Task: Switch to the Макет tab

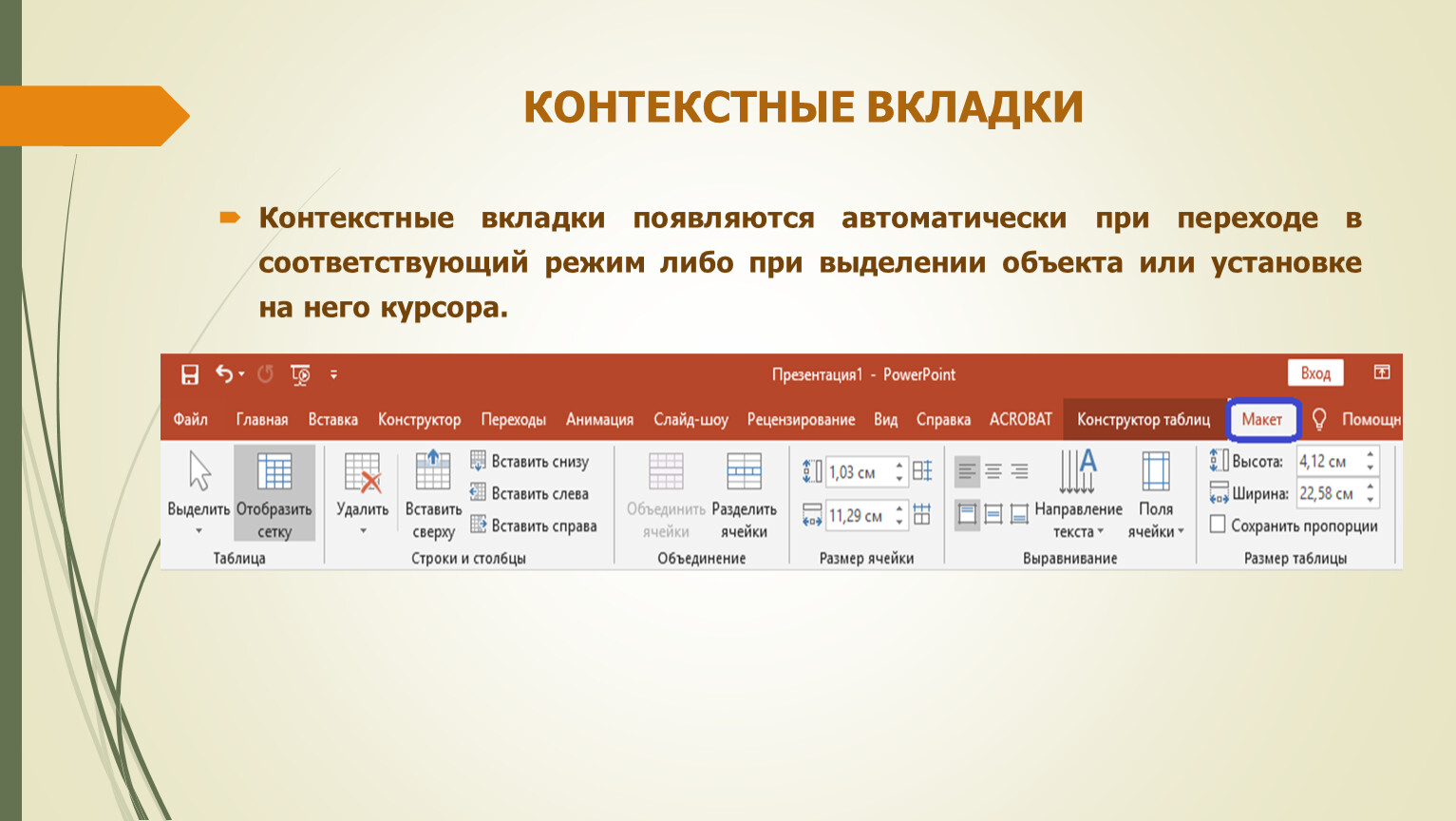Action: pyautogui.click(x=1261, y=419)
